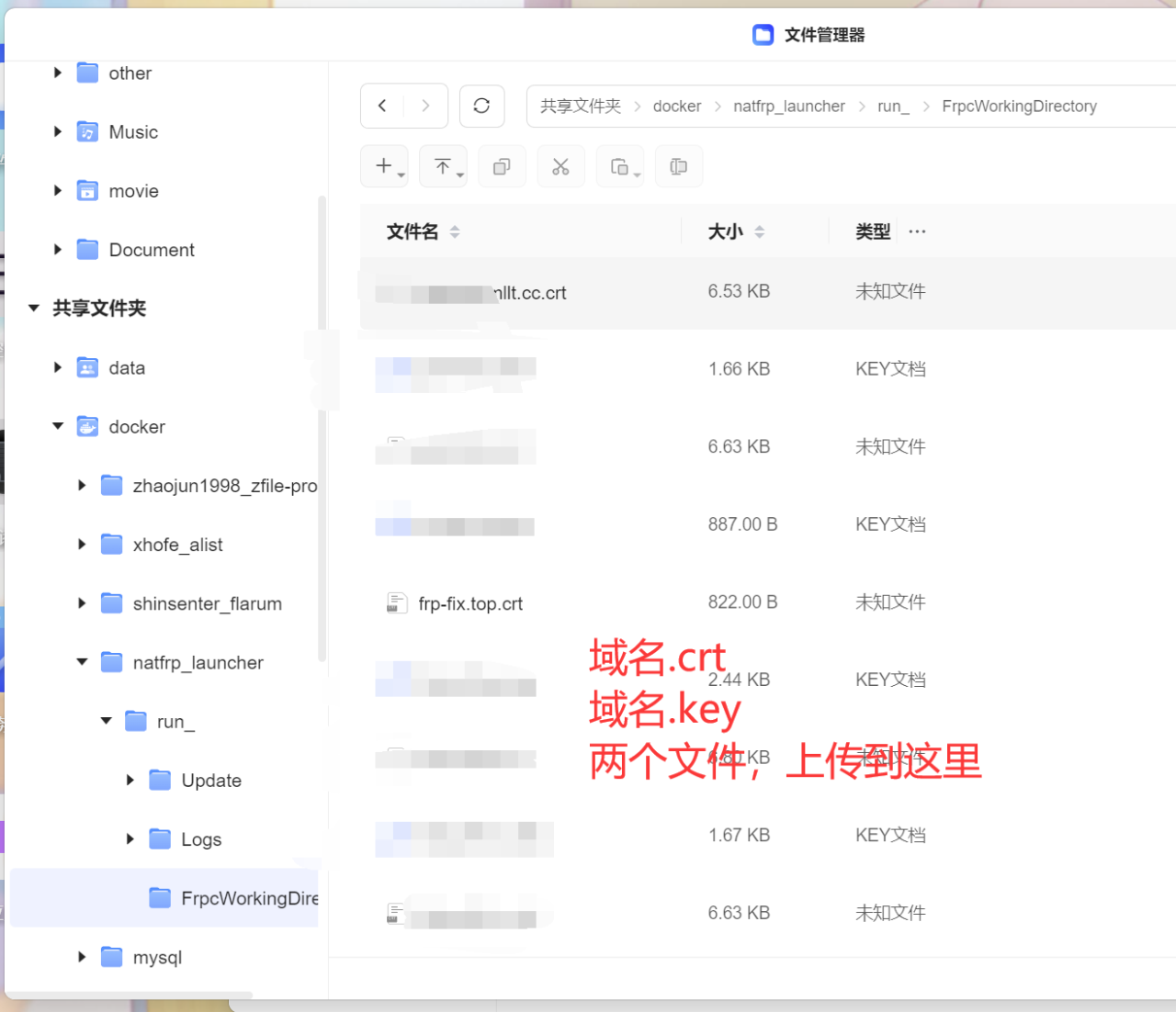1176x1012 pixels.
Task: Select the mysql folder in tree
Action: [157, 957]
